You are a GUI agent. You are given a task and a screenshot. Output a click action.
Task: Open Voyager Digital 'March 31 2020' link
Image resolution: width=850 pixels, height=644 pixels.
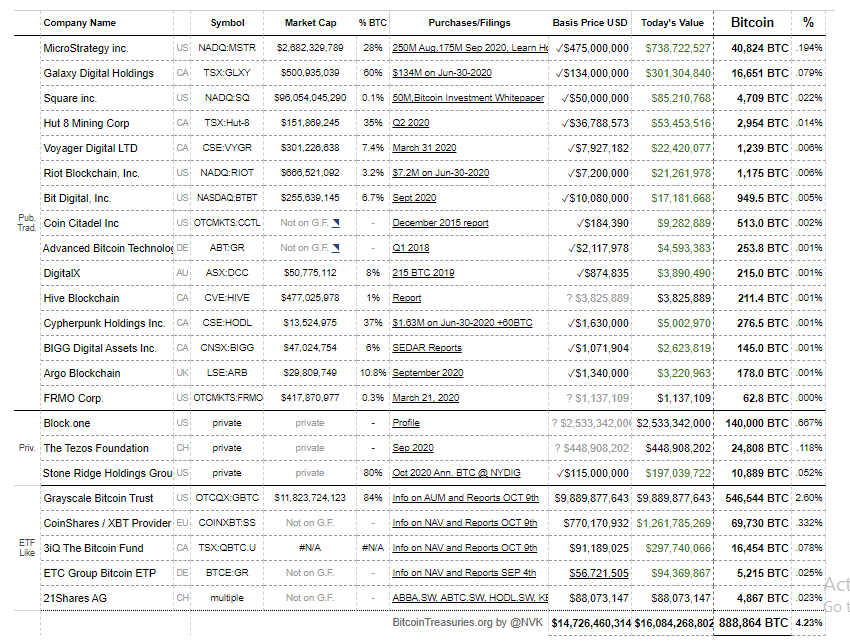pos(424,147)
